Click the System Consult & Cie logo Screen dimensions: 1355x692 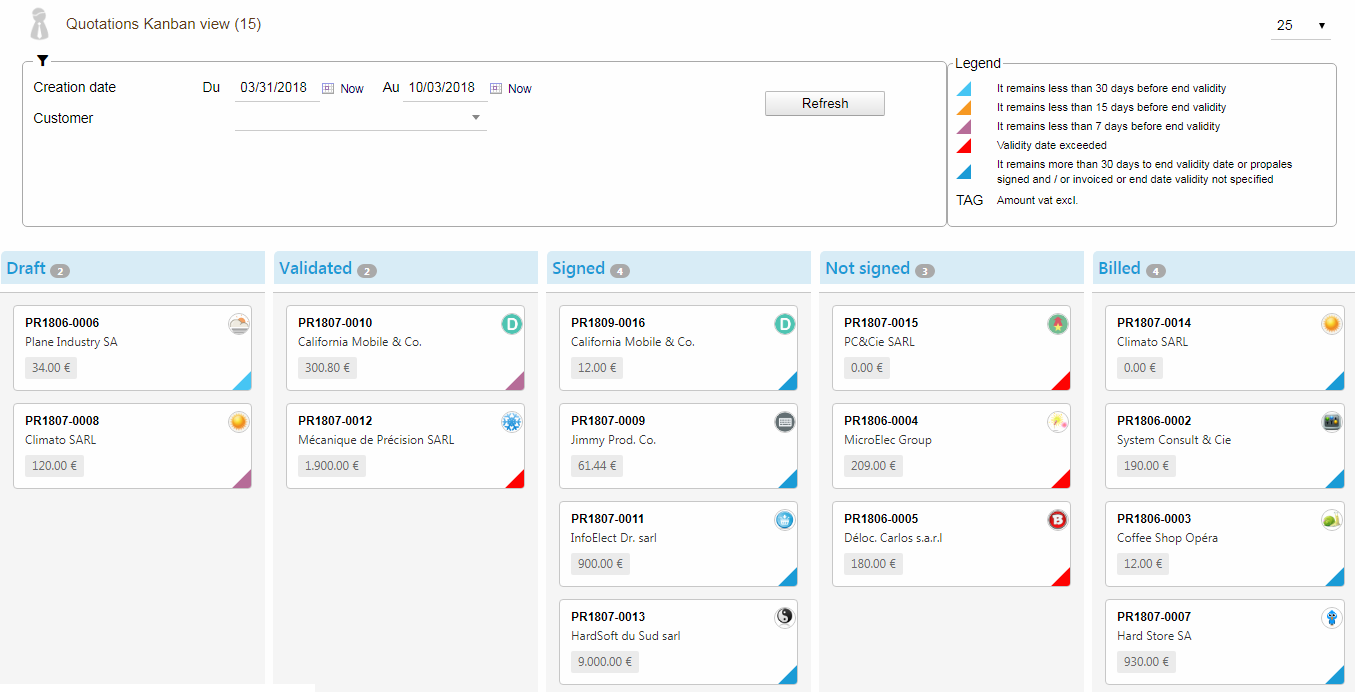[1331, 422]
